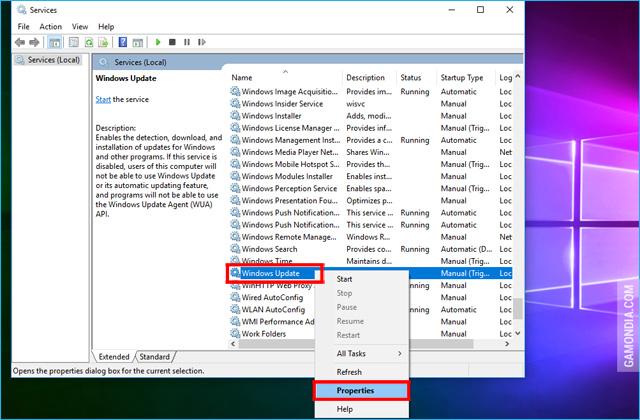Click the Start the service link
The image size is (640, 420).
pos(103,99)
